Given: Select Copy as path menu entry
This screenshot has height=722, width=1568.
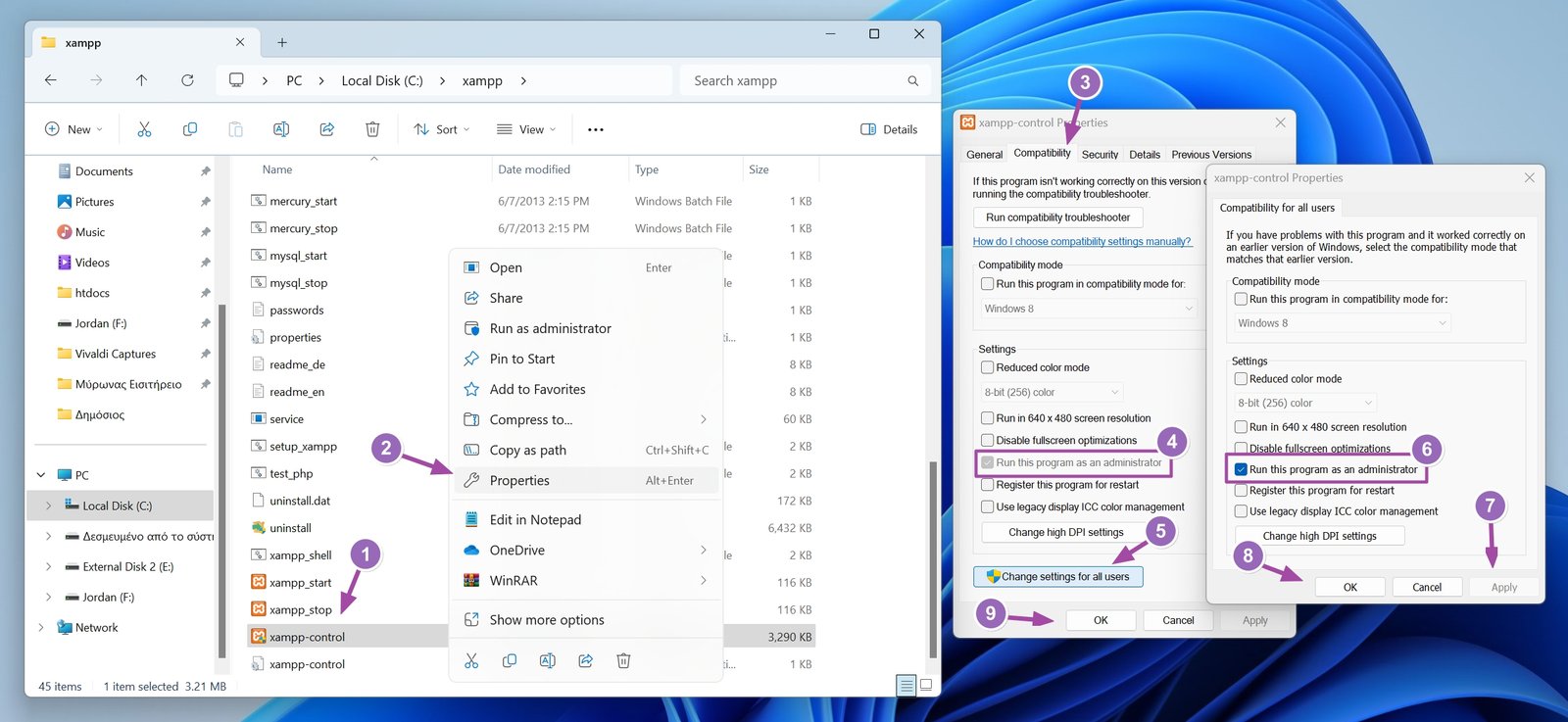Looking at the screenshot, I should click(x=585, y=450).
